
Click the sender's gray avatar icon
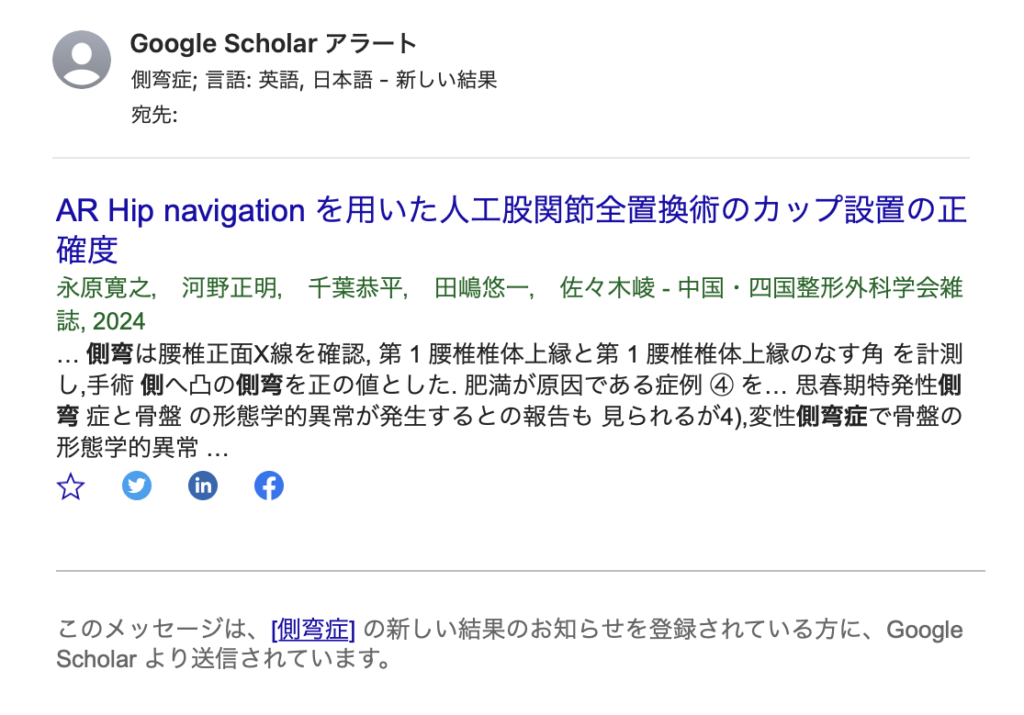[x=82, y=60]
